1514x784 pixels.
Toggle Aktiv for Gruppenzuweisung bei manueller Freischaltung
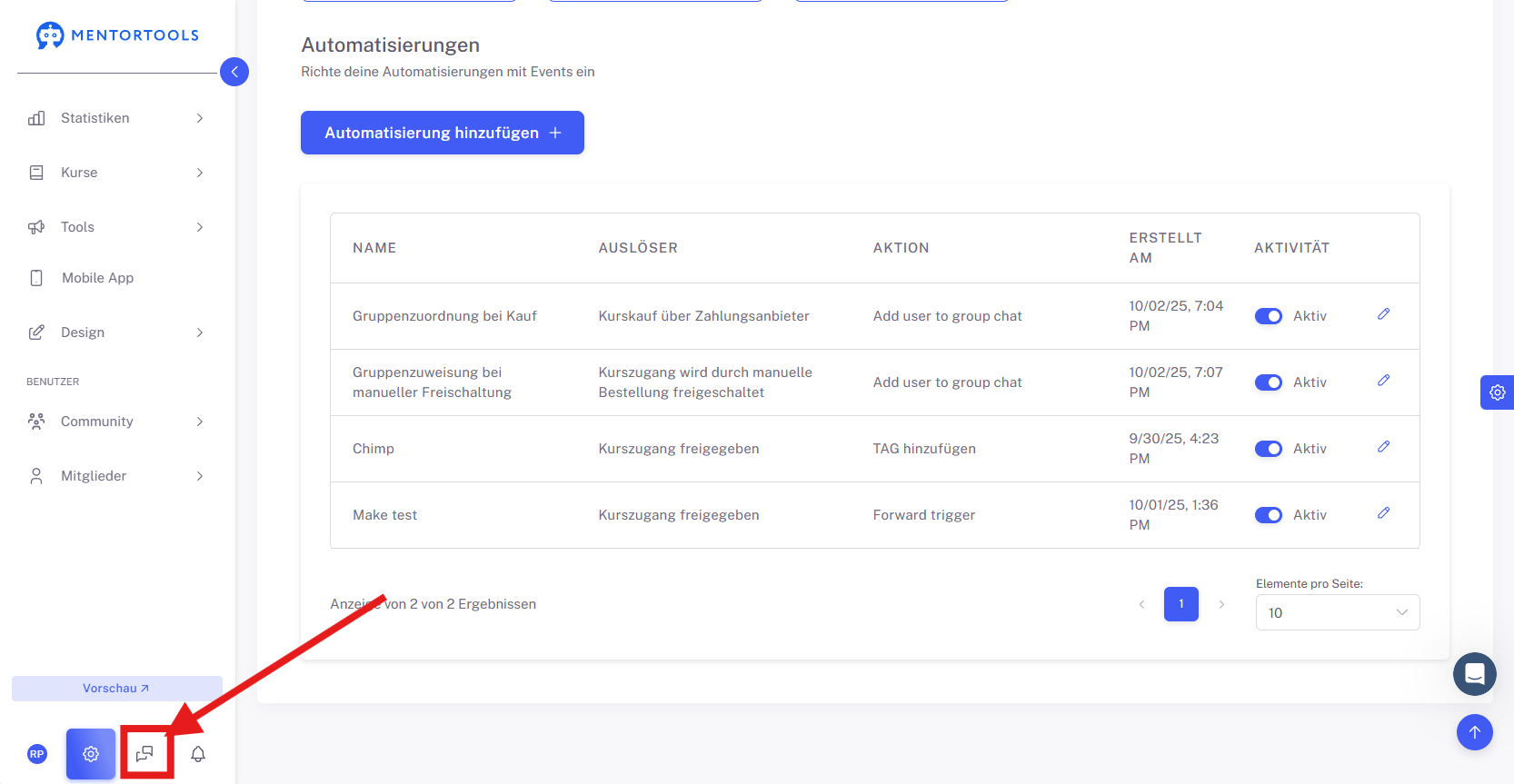(1269, 382)
